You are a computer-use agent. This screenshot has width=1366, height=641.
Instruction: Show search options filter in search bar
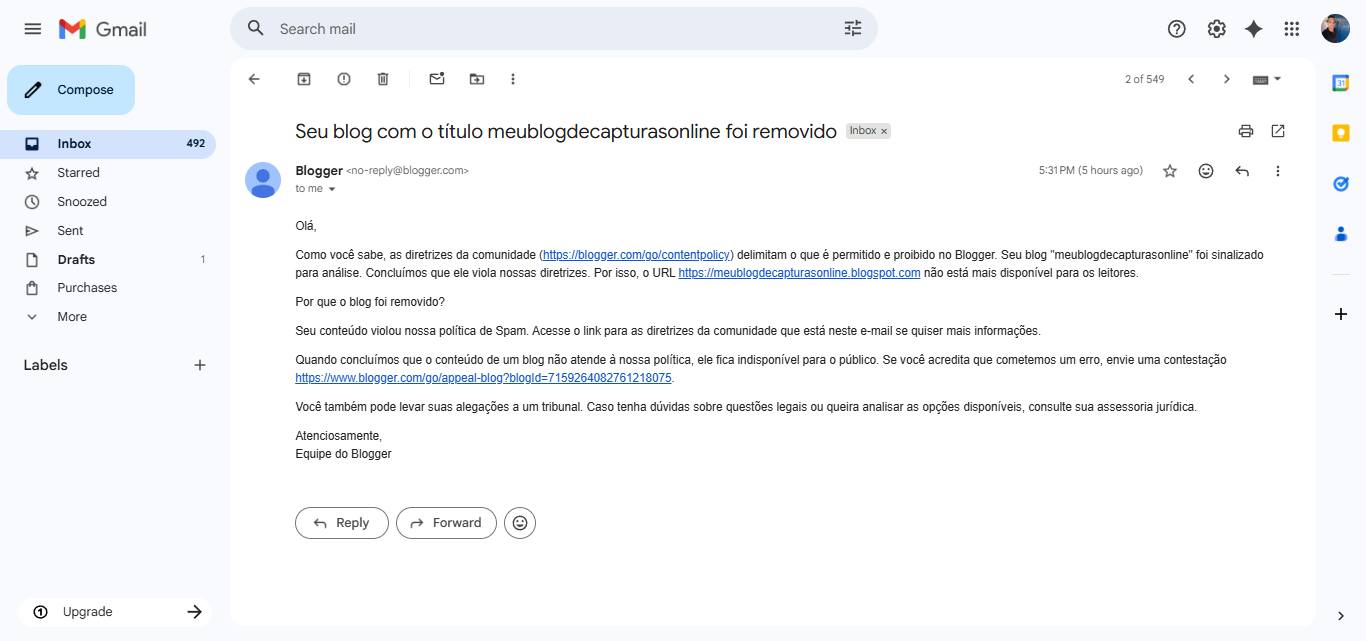(853, 29)
